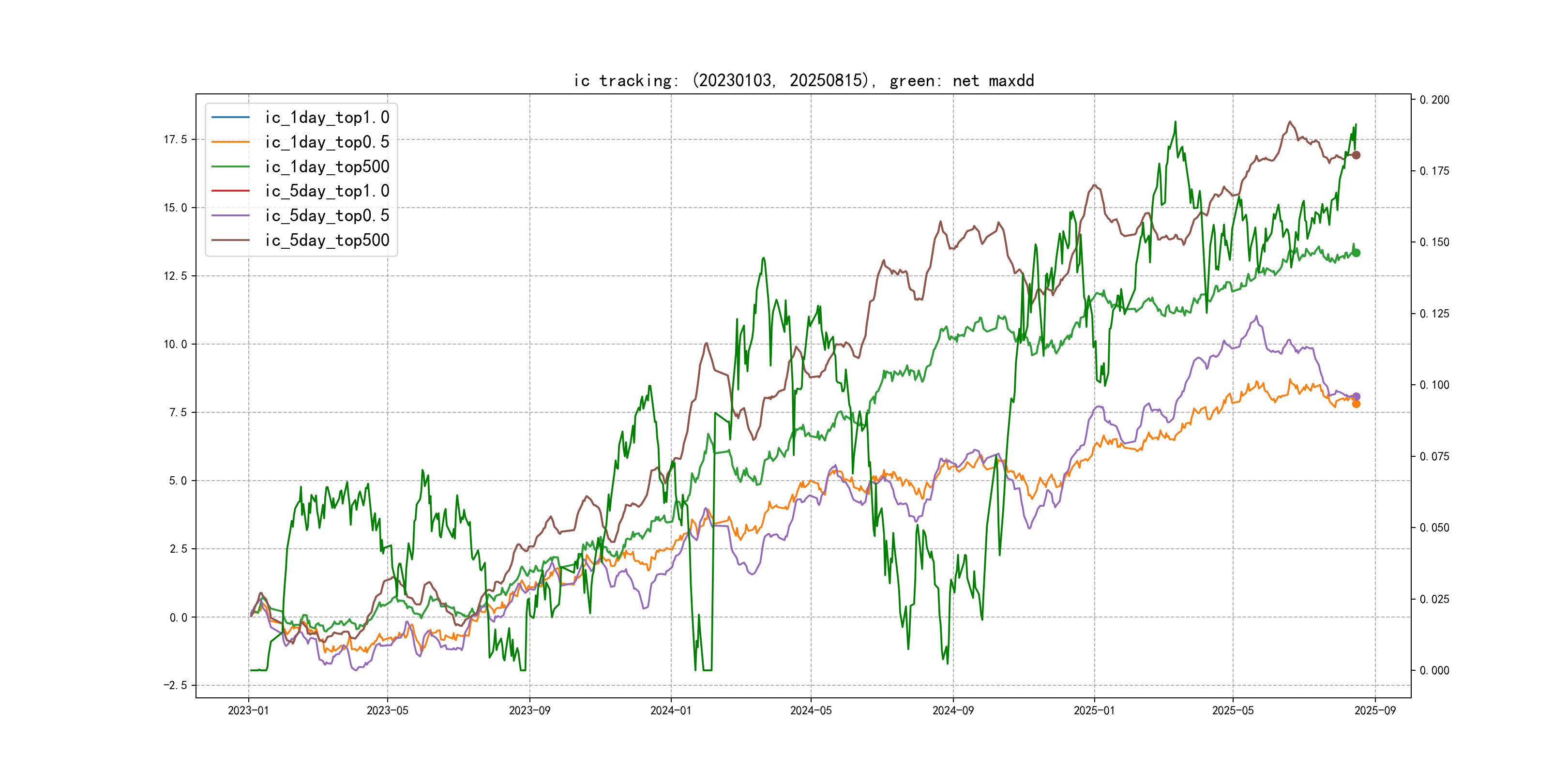Click the 2024-01 x-axis tick label

coord(670,710)
